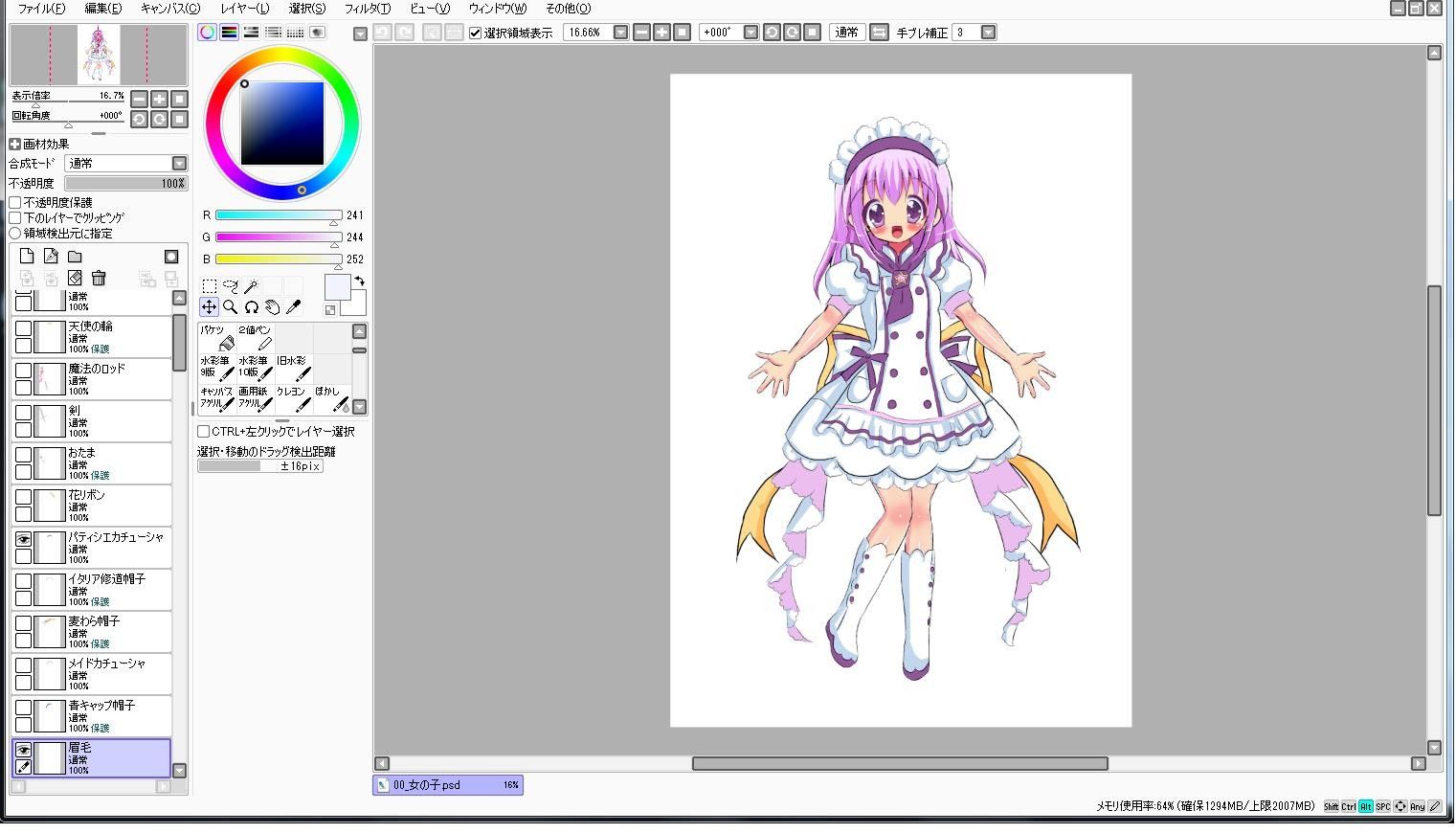Reset zoom with navigator square button
The width and height of the screenshot is (1456, 833).
(x=179, y=99)
